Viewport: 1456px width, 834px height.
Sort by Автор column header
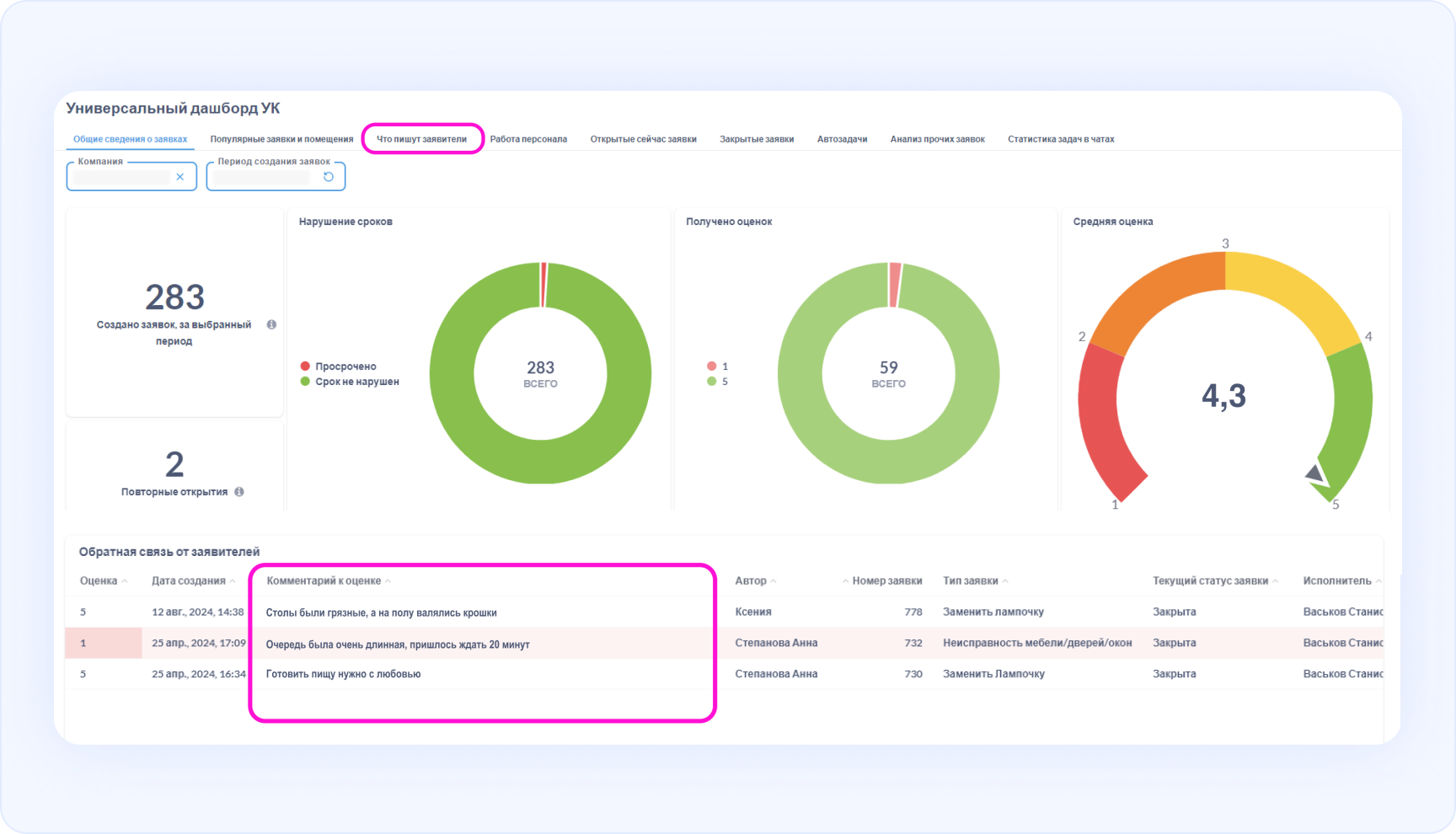(x=773, y=581)
